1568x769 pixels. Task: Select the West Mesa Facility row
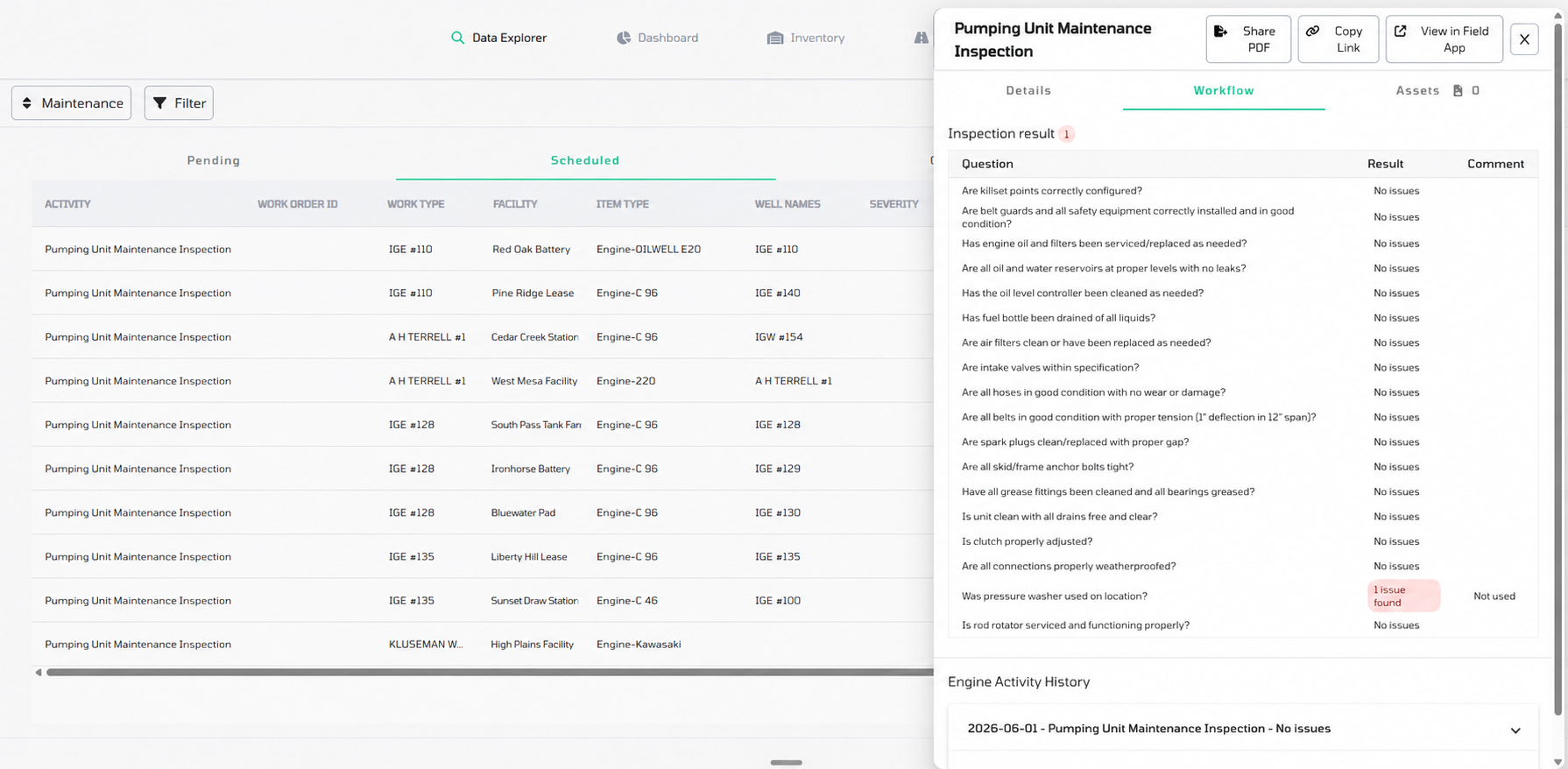(x=483, y=380)
